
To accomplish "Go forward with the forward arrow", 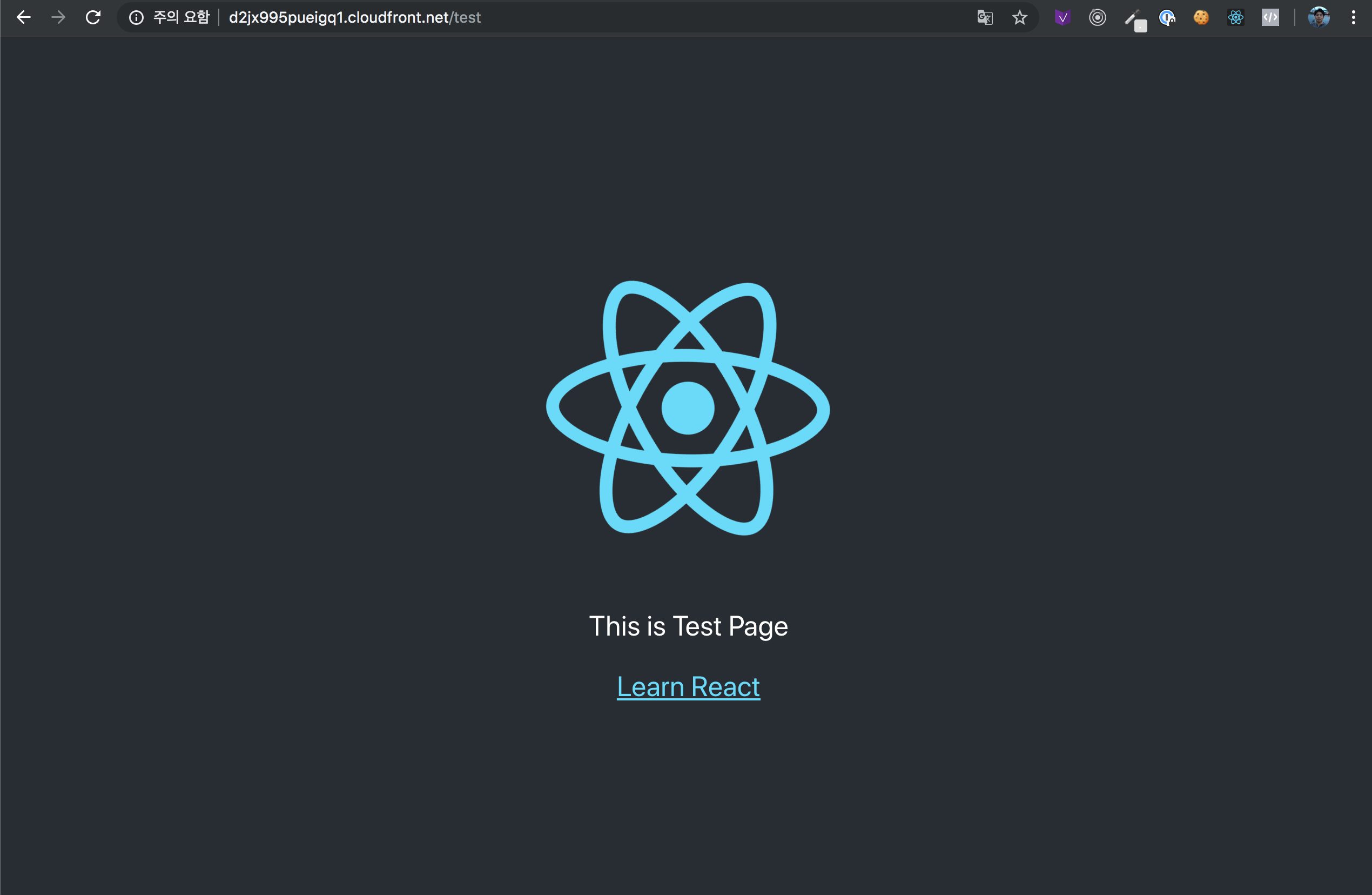I will tap(58, 17).
